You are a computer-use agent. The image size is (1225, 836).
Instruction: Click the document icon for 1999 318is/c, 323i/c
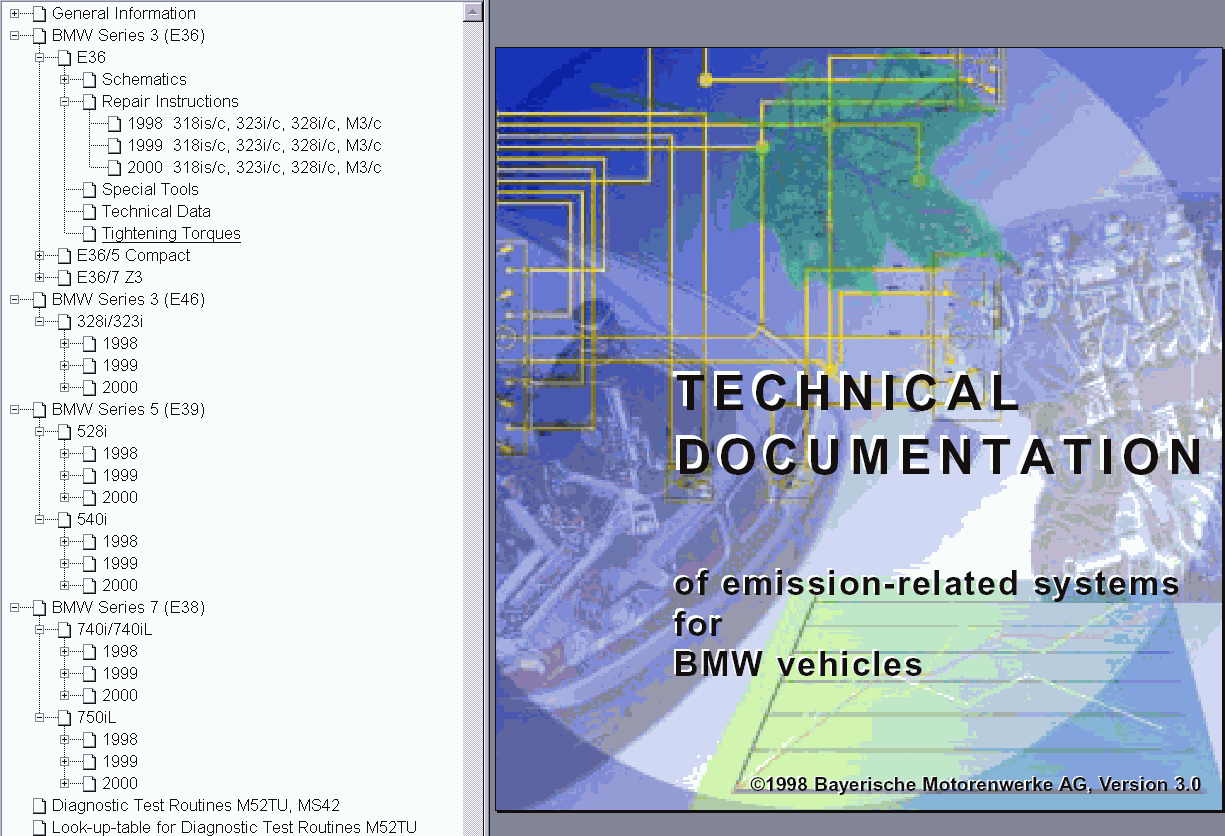(x=114, y=146)
